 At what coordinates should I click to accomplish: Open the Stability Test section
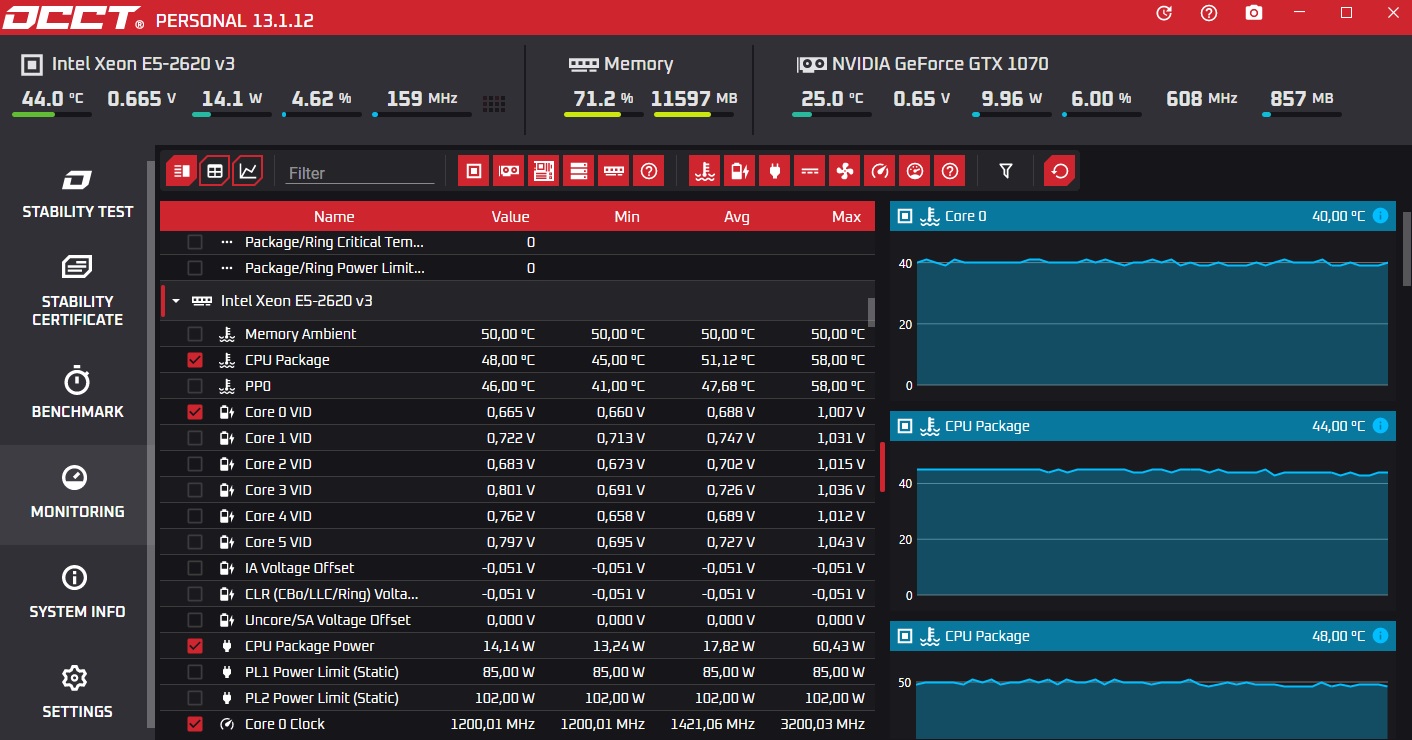(77, 194)
